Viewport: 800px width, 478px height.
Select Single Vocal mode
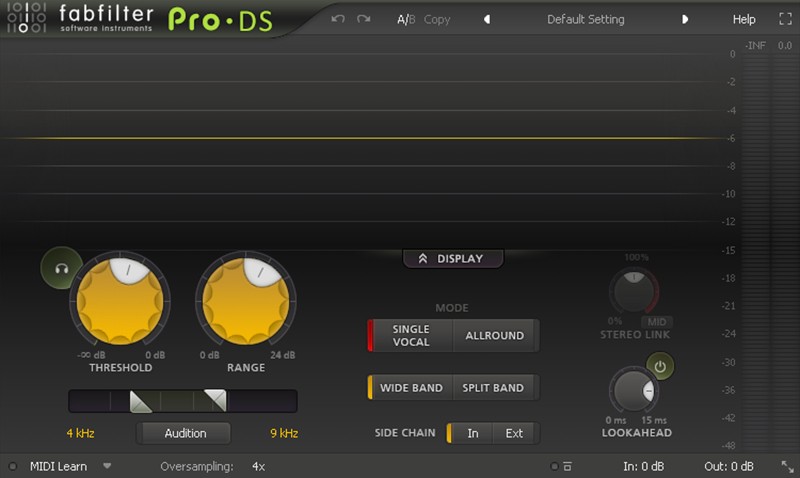411,336
